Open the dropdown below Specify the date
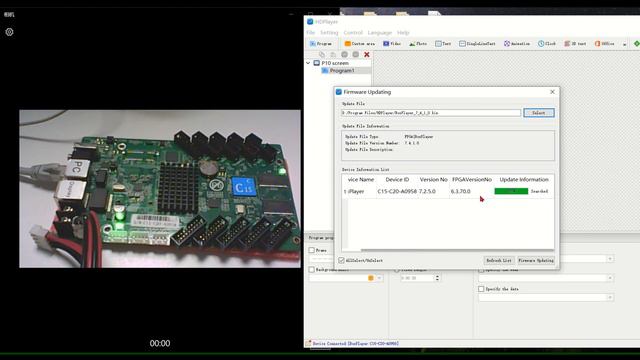This screenshot has height=360, width=640. point(546,298)
